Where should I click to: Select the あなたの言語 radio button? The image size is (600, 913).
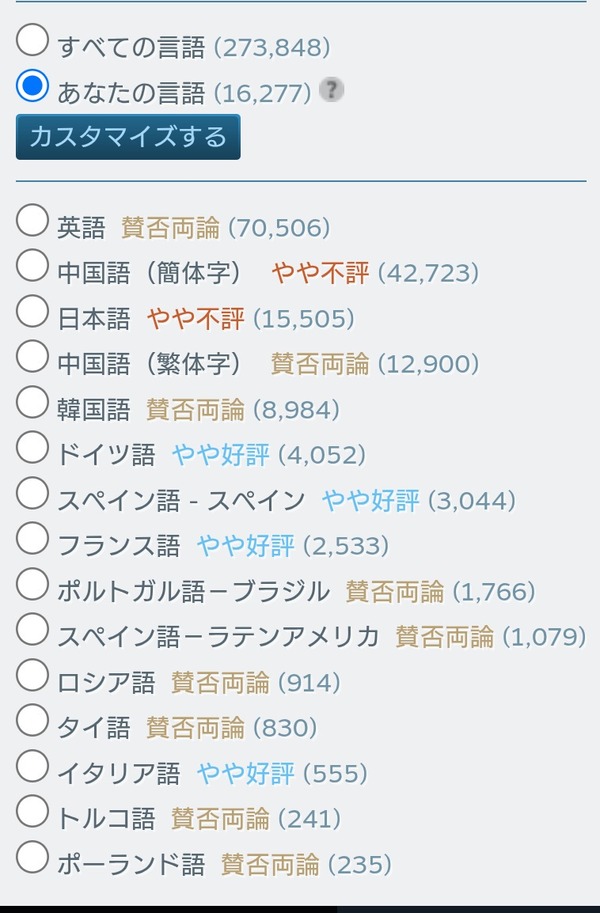click(32, 86)
